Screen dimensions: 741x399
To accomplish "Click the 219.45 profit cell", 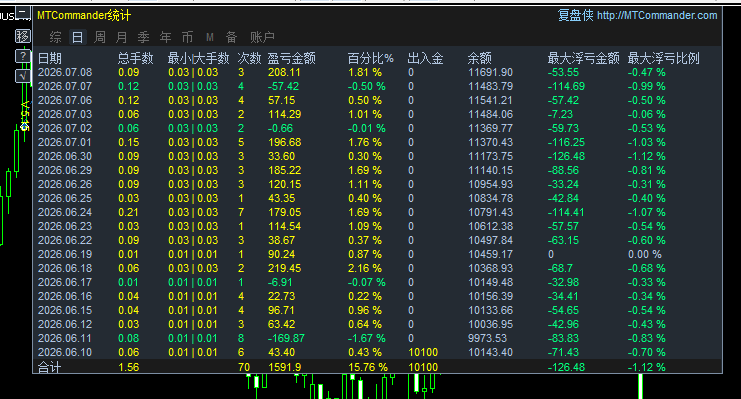I will click(x=284, y=269).
